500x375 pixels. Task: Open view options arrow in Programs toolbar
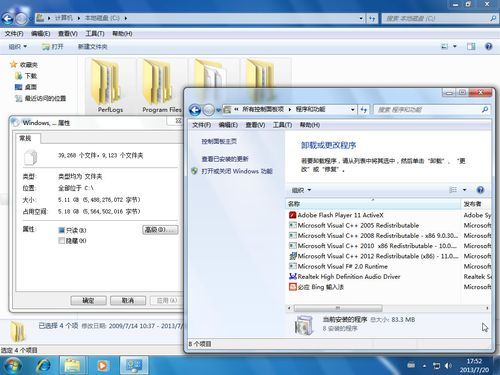click(464, 190)
